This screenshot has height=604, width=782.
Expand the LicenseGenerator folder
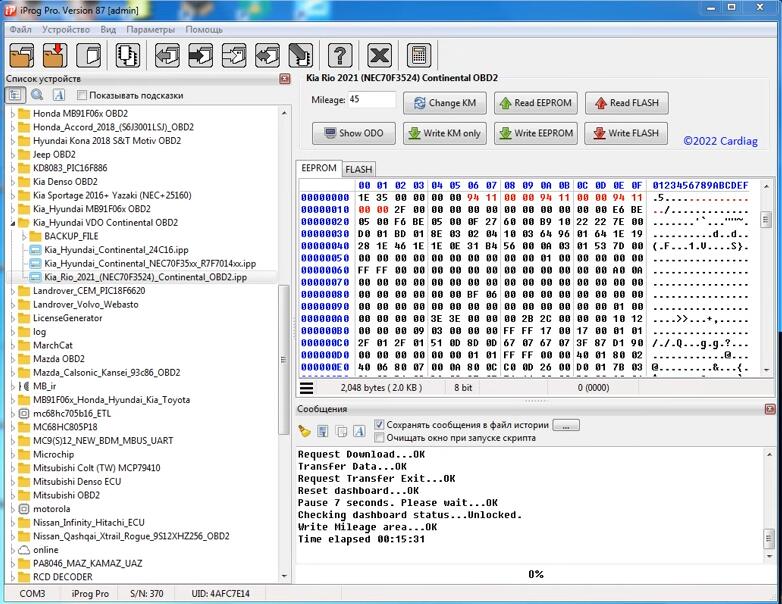[12, 318]
